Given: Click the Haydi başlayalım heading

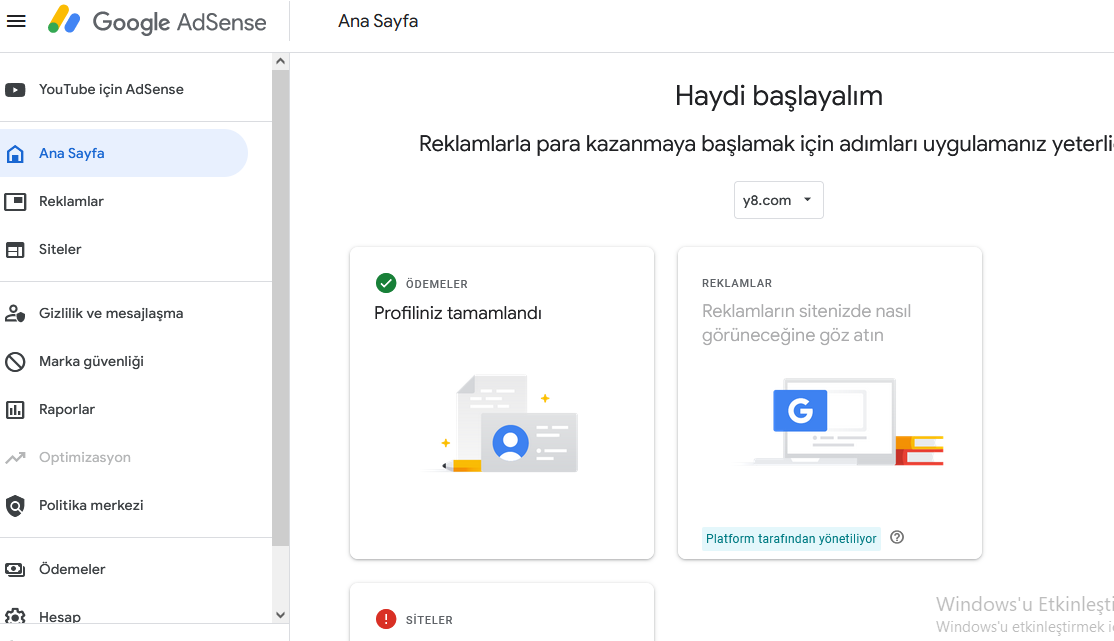Looking at the screenshot, I should (x=779, y=96).
